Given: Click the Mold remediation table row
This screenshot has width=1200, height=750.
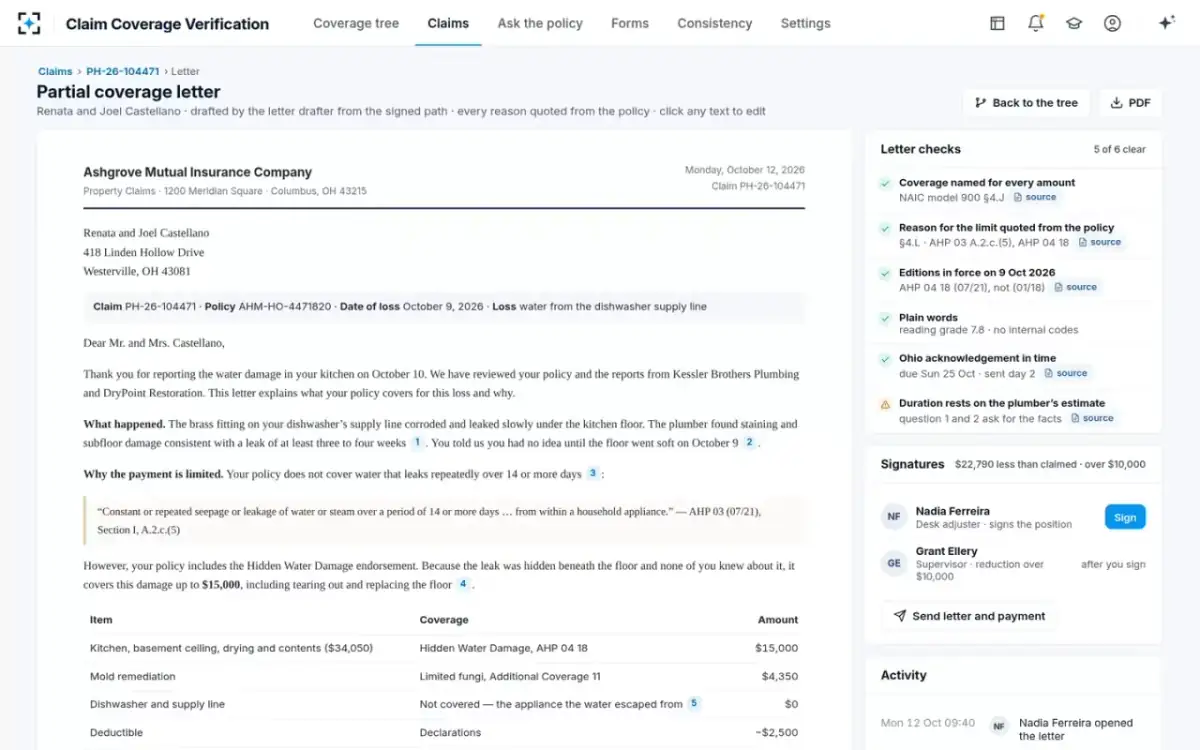Looking at the screenshot, I should [x=444, y=676].
